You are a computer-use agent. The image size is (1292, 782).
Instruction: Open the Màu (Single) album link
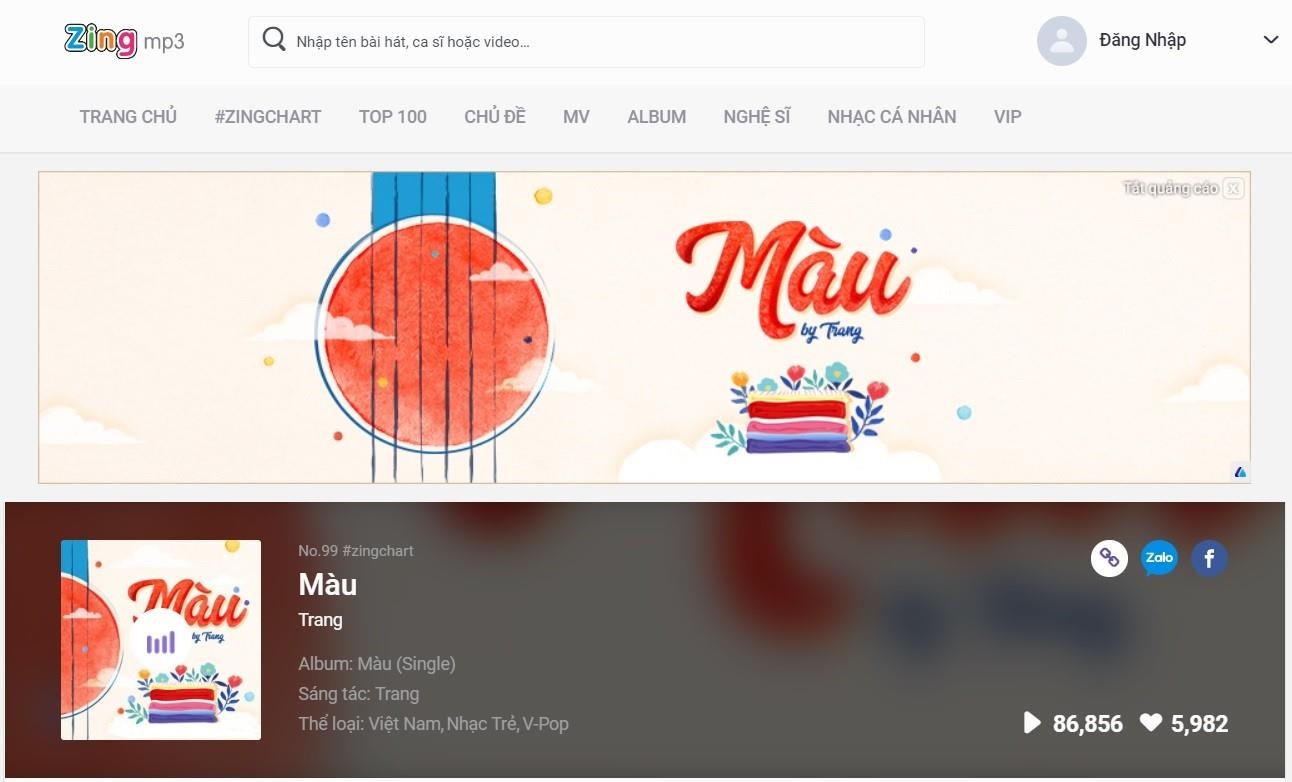406,664
